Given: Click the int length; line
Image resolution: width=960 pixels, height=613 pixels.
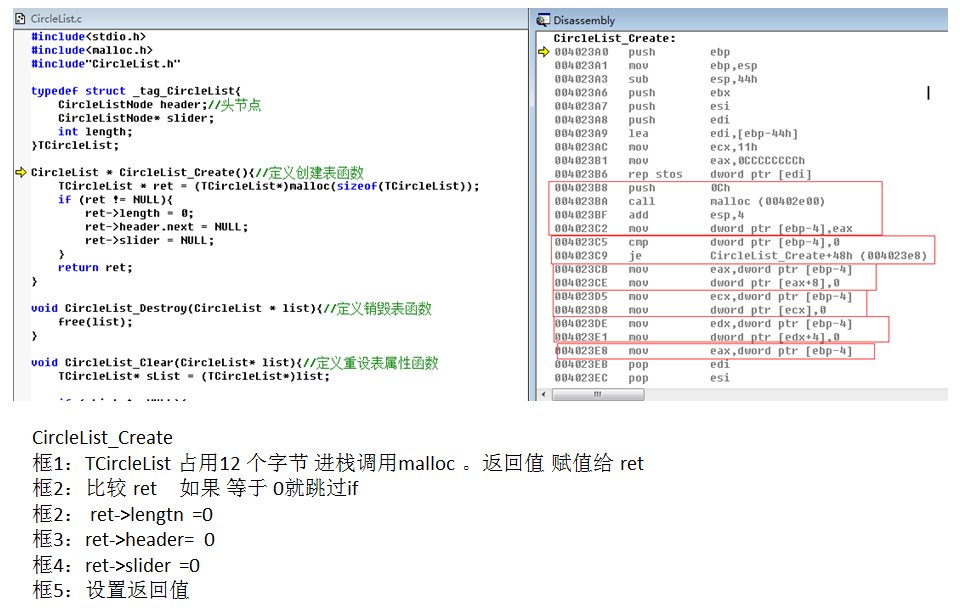Looking at the screenshot, I should click(x=95, y=132).
